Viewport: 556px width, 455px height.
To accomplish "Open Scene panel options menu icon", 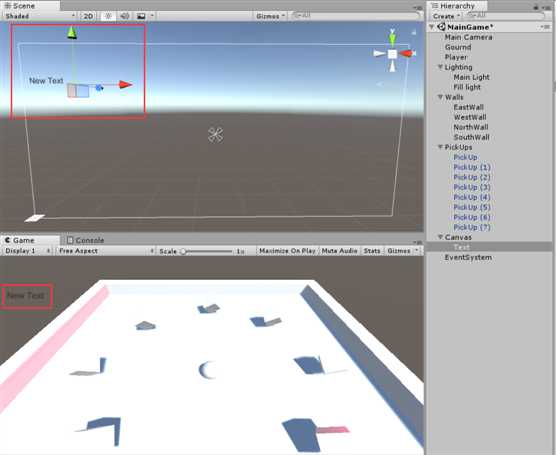I will pos(418,7).
